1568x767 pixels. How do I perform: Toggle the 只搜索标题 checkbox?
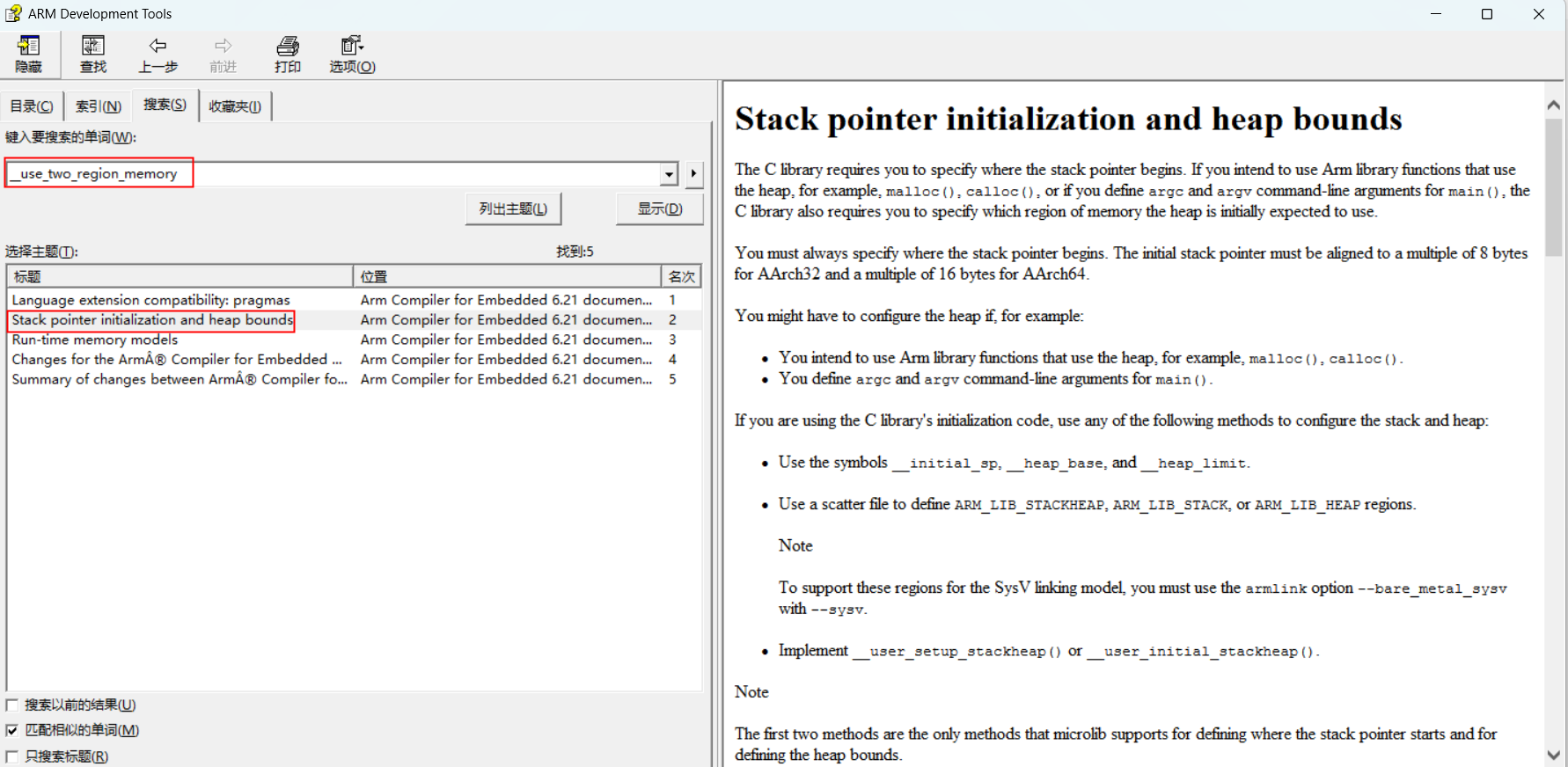pyautogui.click(x=12, y=756)
